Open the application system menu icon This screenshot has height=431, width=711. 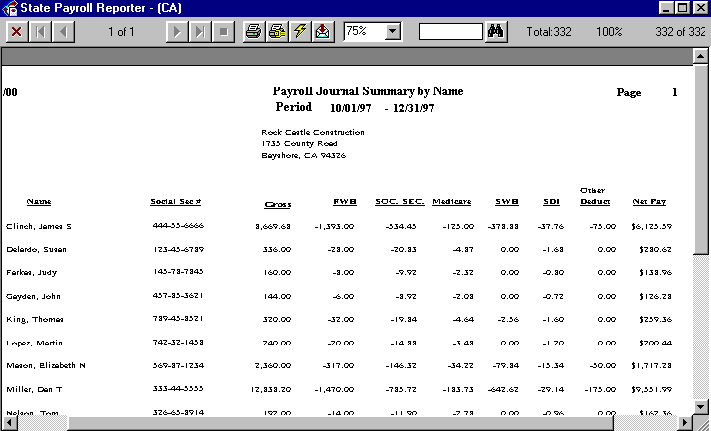[10, 8]
